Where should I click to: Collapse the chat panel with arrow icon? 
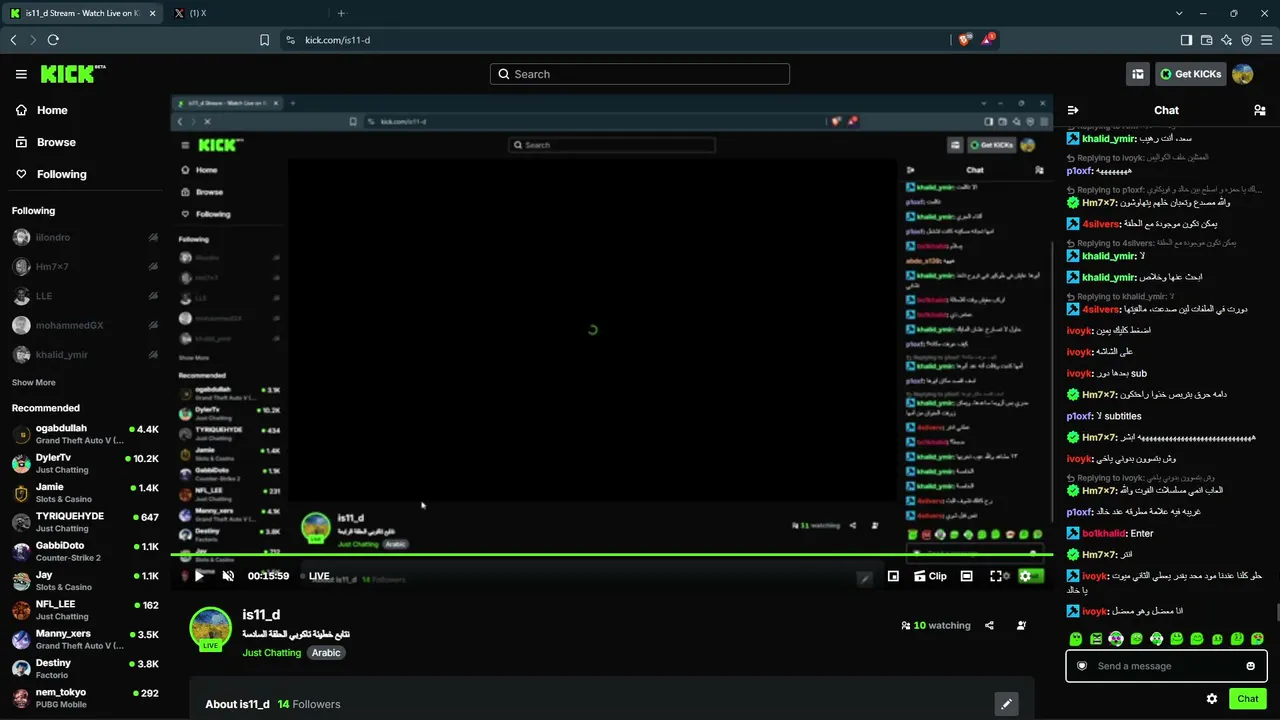pyautogui.click(x=1073, y=110)
